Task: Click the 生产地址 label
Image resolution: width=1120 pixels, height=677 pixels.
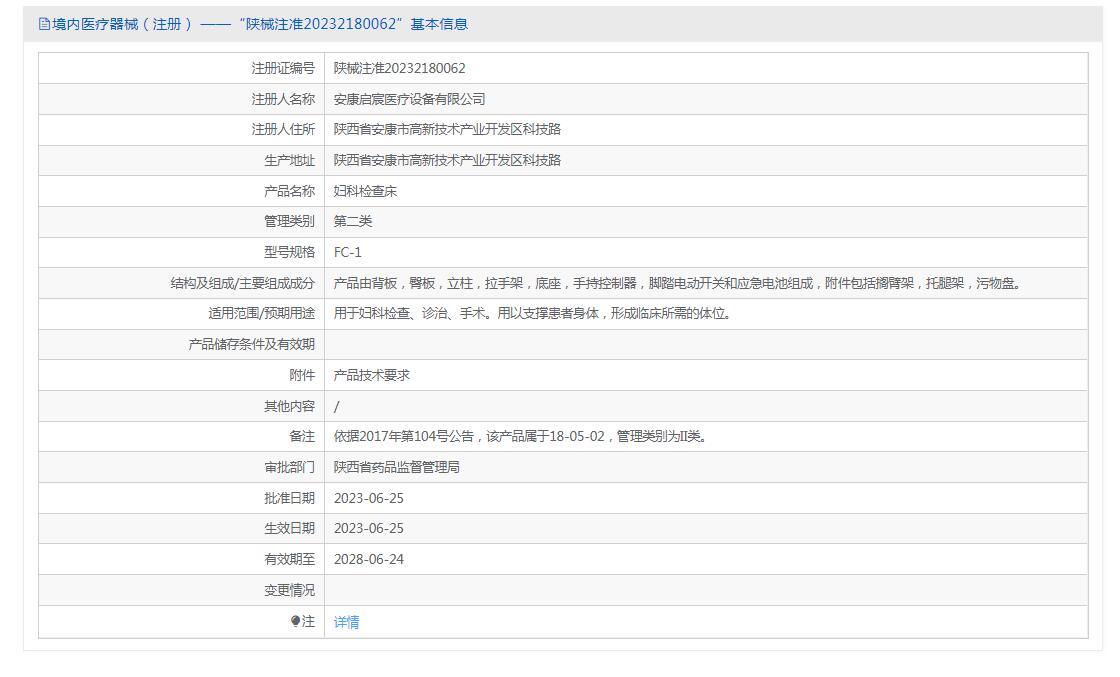Action: pos(289,160)
